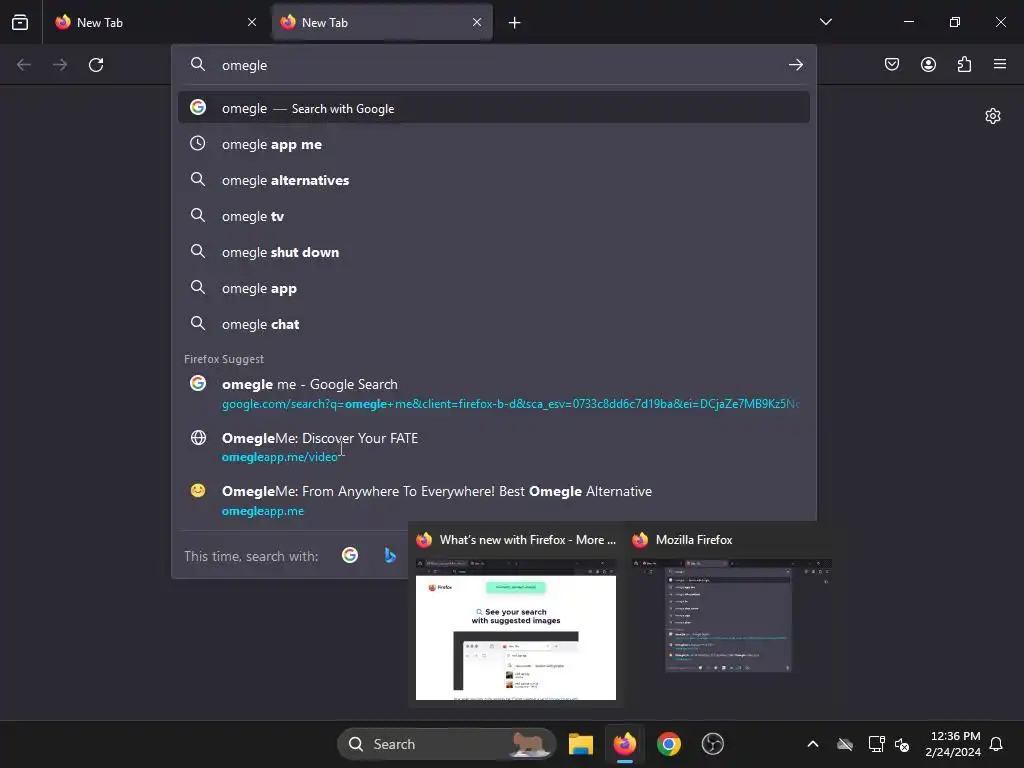Open the Firefox View tab list icon
Viewport: 1024px width, 768px height.
click(20, 22)
